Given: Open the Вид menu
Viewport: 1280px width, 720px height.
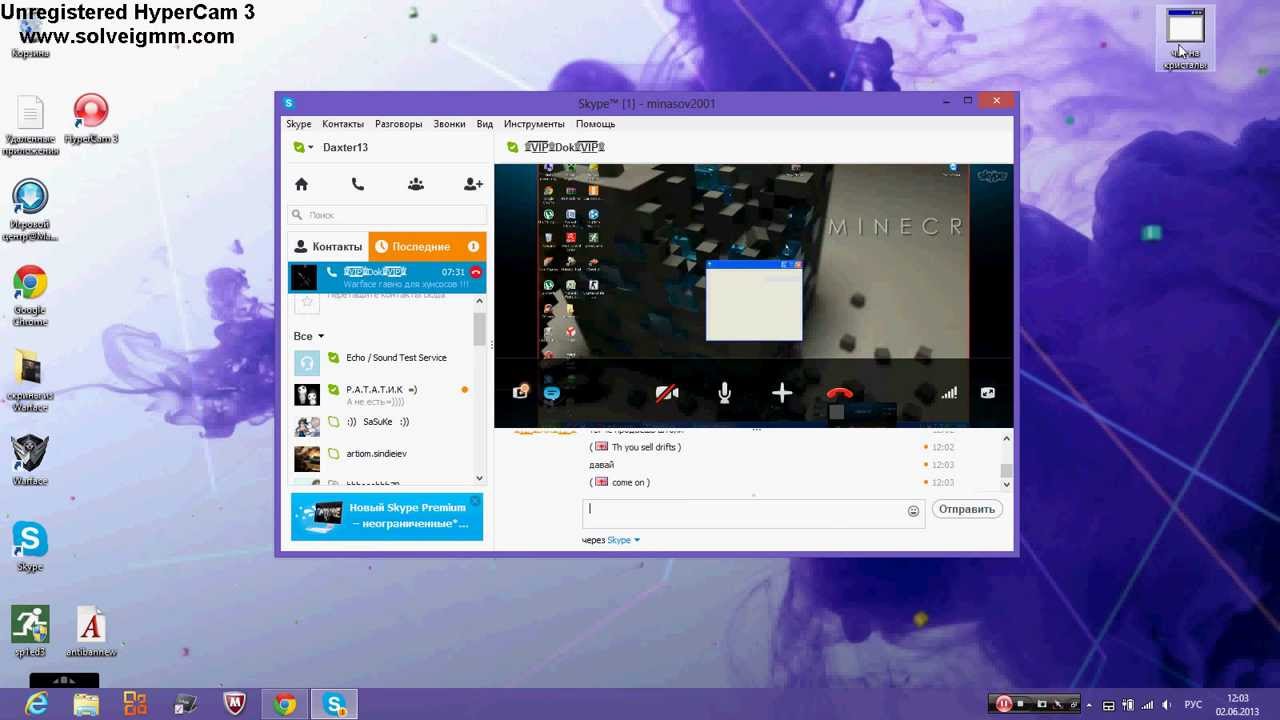Looking at the screenshot, I should click(x=485, y=124).
